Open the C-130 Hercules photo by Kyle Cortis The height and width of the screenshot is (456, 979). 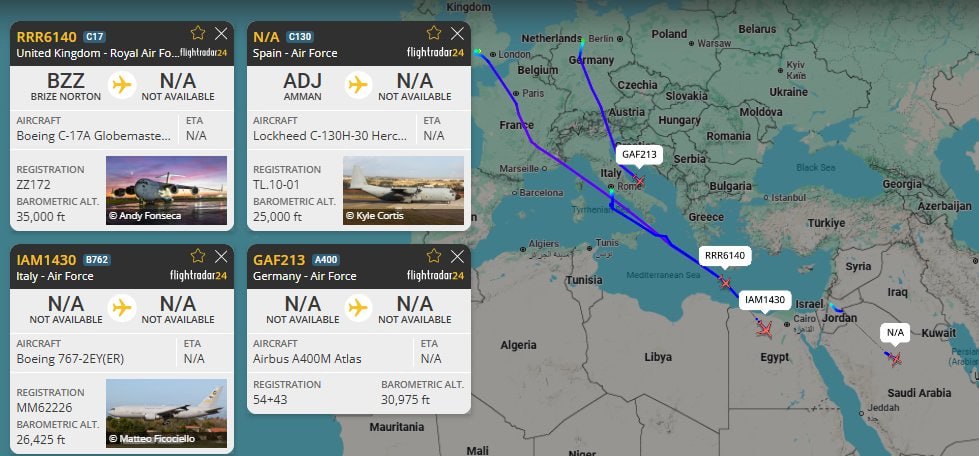(403, 190)
